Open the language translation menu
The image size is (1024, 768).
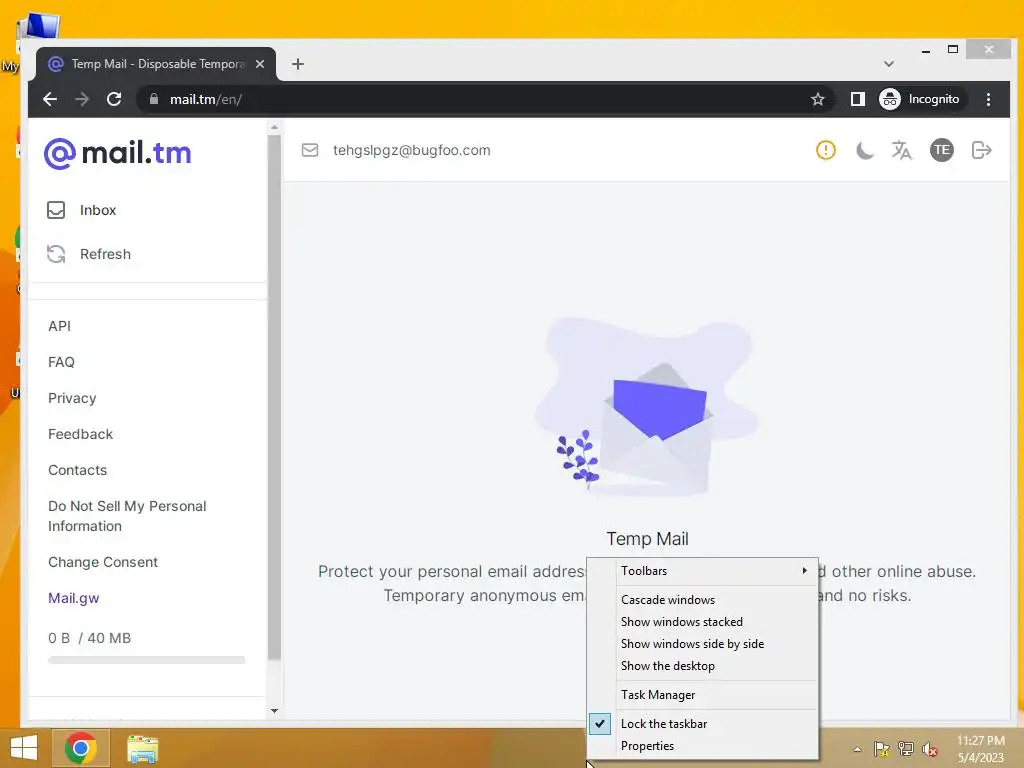point(902,150)
